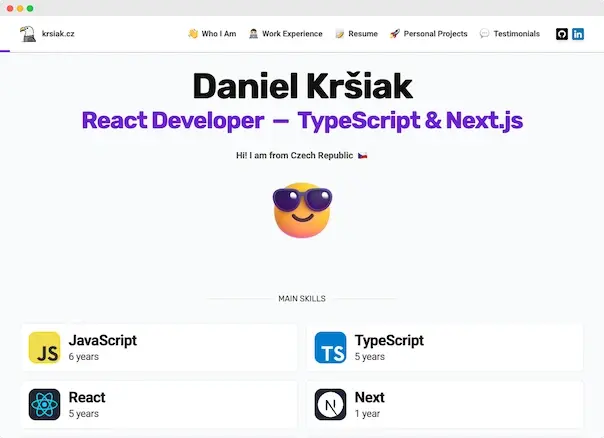Click the rocket emoji beside Personal Projects
Image resolution: width=604 pixels, height=438 pixels.
tap(394, 34)
